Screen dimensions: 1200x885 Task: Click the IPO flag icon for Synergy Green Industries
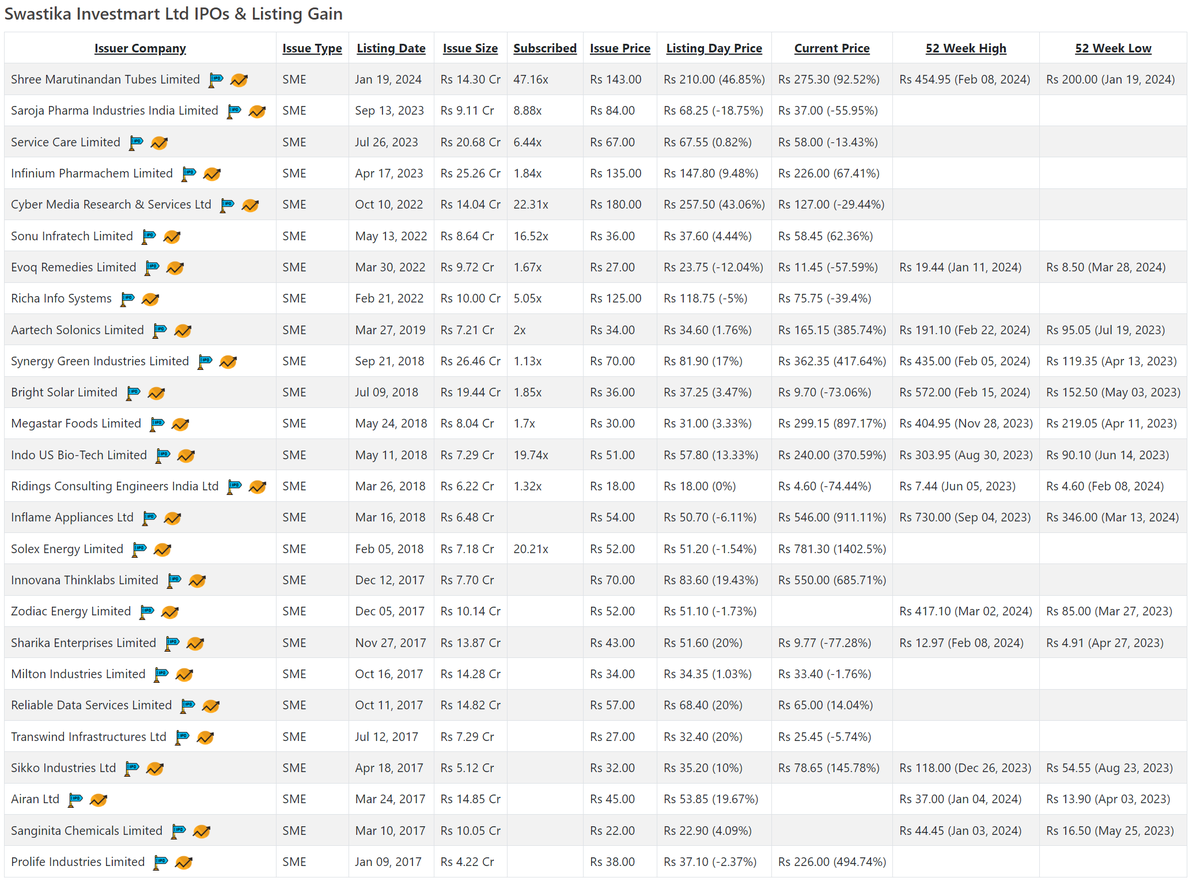206,361
